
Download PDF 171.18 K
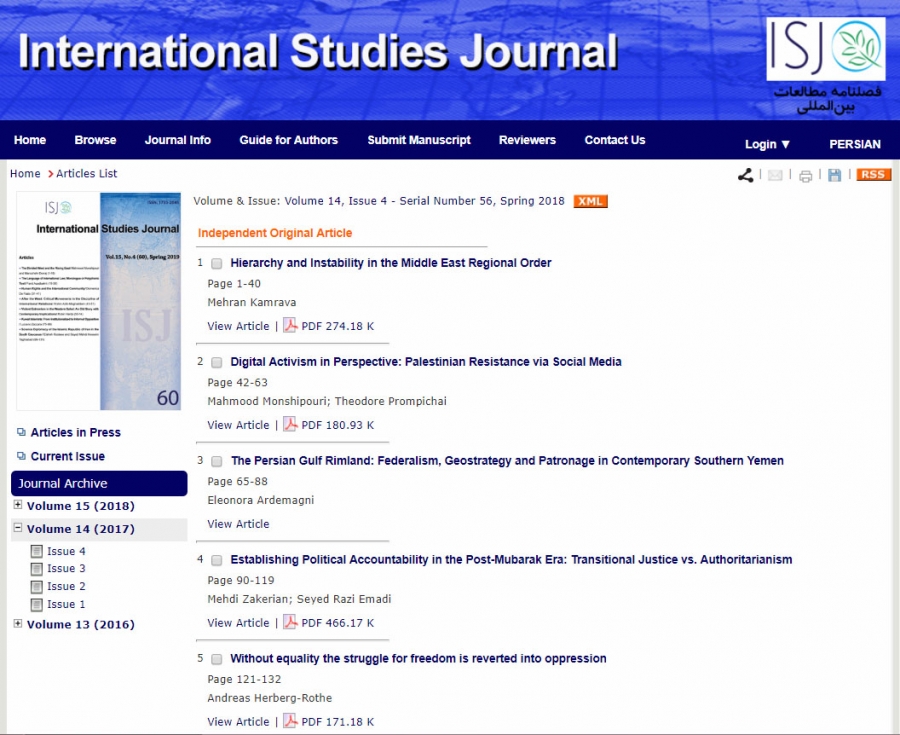(x=338, y=722)
